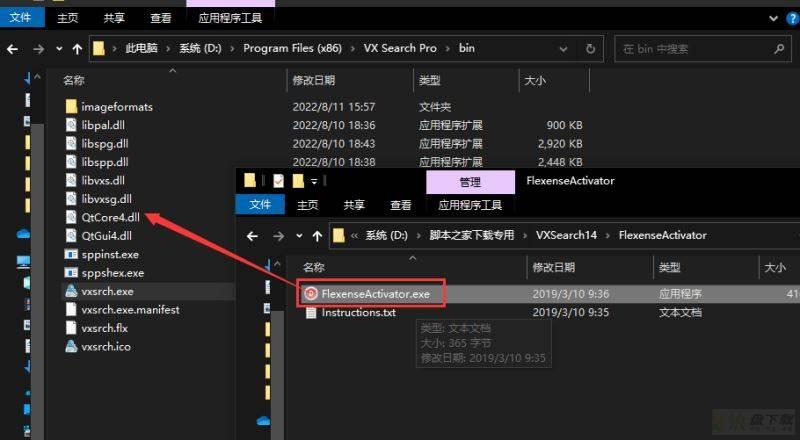This screenshot has width=800, height=440.
Task: Select the 900 KB size cell
Action: [x=564, y=125]
